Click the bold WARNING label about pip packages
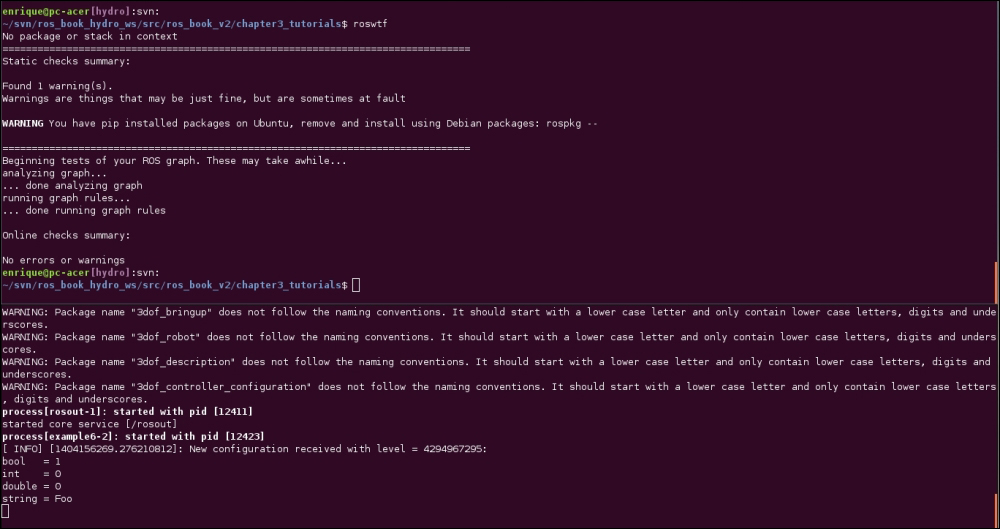Image resolution: width=1000 pixels, height=529 pixels. click(23, 123)
